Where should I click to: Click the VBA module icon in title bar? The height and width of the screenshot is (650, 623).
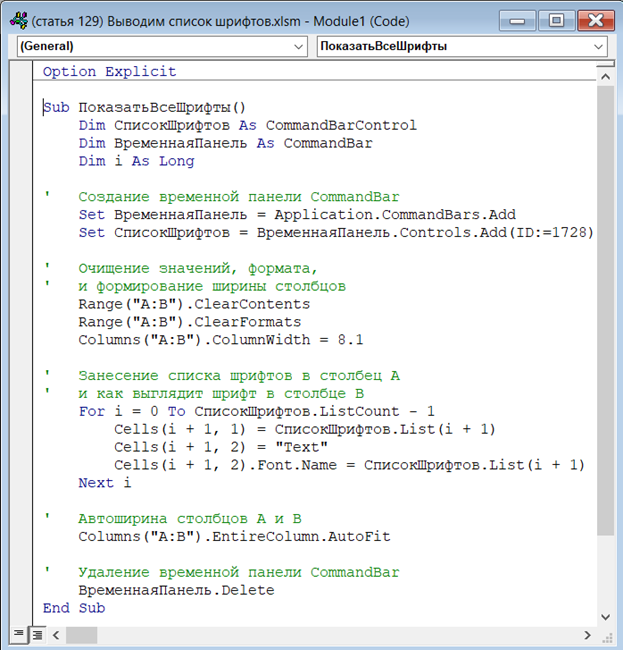click(19, 21)
